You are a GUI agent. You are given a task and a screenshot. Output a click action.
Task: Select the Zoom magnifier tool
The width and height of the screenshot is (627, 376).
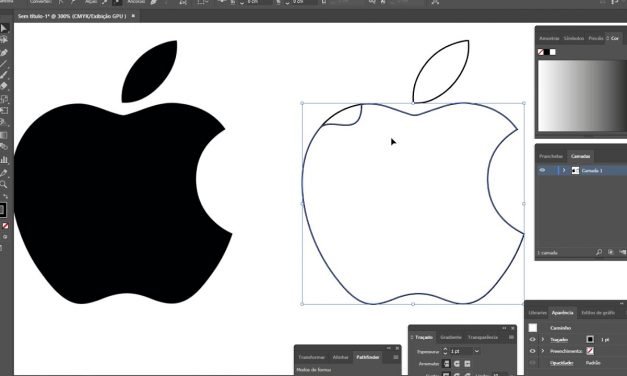[x=4, y=184]
